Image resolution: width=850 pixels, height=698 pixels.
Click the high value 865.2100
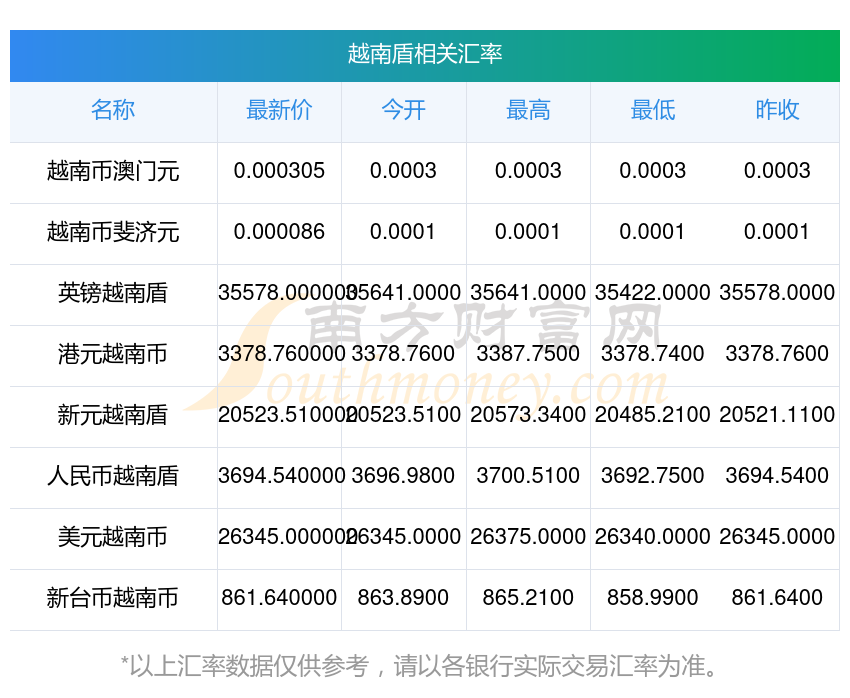(528, 598)
